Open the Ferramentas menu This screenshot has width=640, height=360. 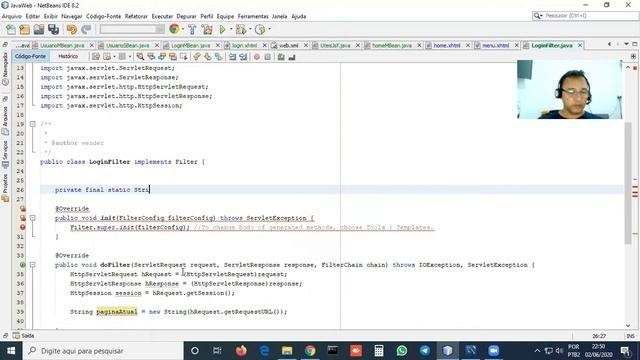[x=253, y=16]
